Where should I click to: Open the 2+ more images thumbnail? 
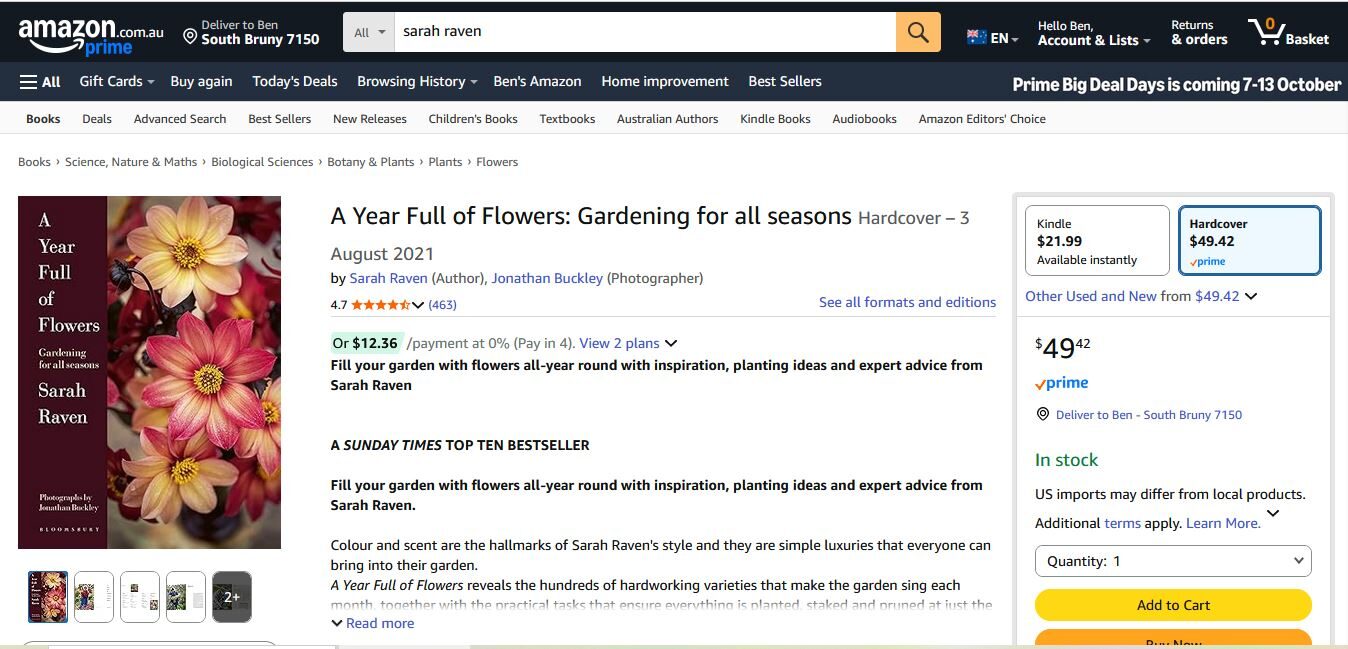pyautogui.click(x=232, y=597)
